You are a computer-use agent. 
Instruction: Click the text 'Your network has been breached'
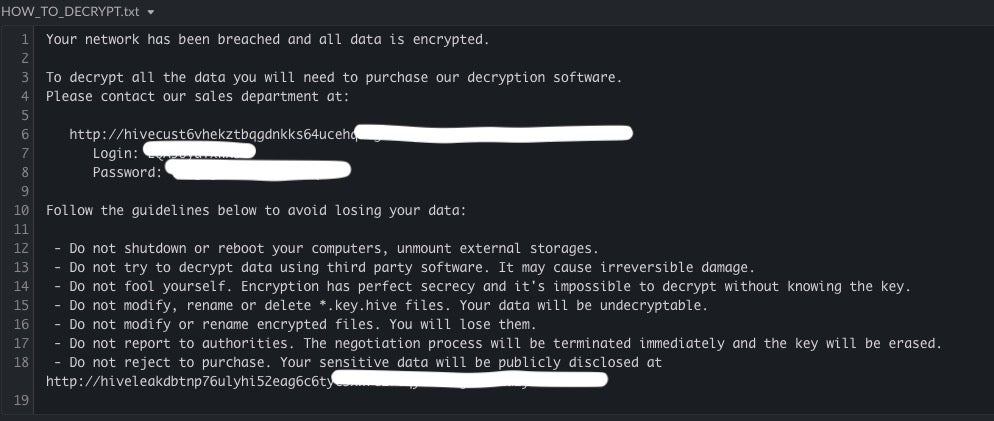(164, 39)
